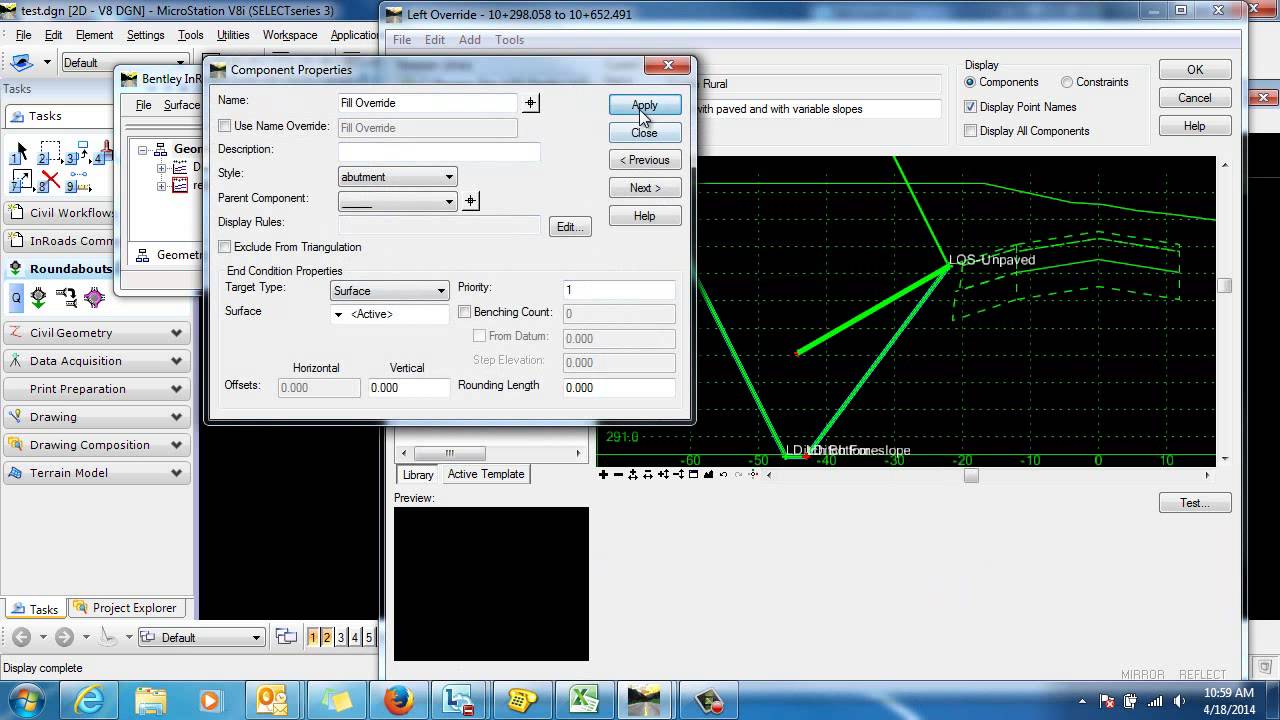Open the Parent Component dropdown

(x=397, y=201)
